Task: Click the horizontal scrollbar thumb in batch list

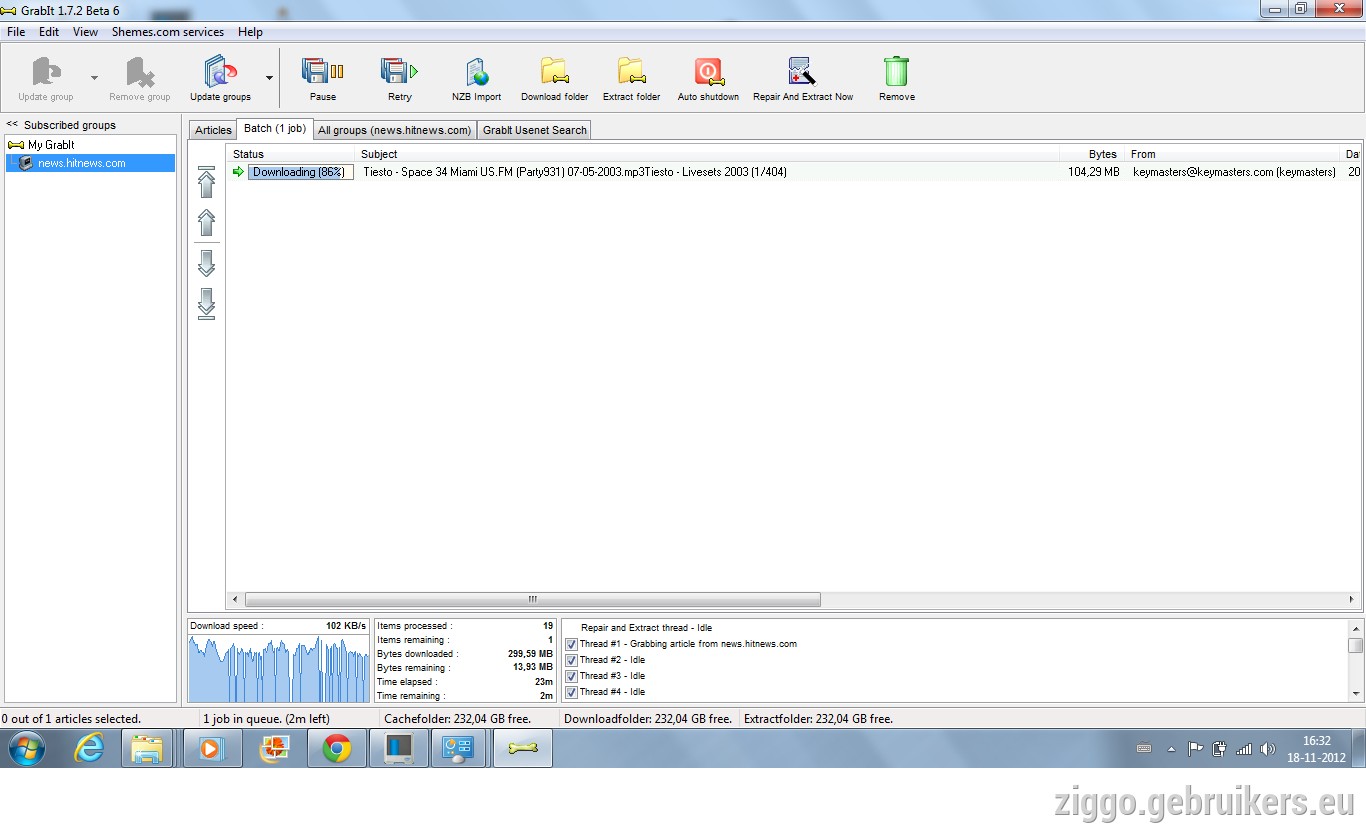Action: (533, 600)
